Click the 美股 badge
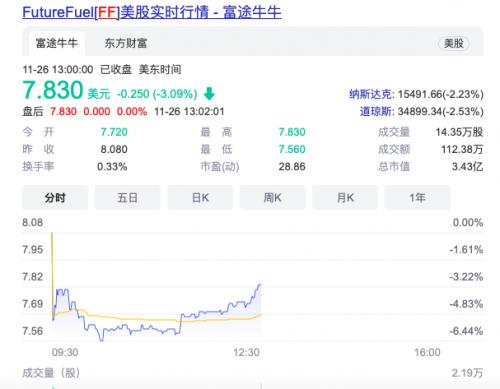 454,43
